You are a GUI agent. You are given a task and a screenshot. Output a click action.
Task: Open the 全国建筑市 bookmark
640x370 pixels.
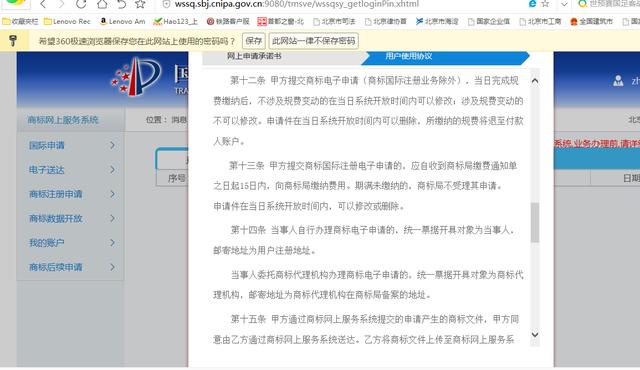(591, 21)
